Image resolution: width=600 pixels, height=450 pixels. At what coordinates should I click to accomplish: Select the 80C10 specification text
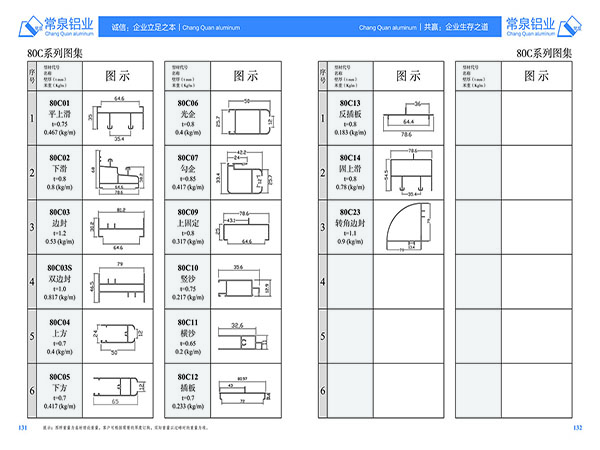click(x=188, y=282)
